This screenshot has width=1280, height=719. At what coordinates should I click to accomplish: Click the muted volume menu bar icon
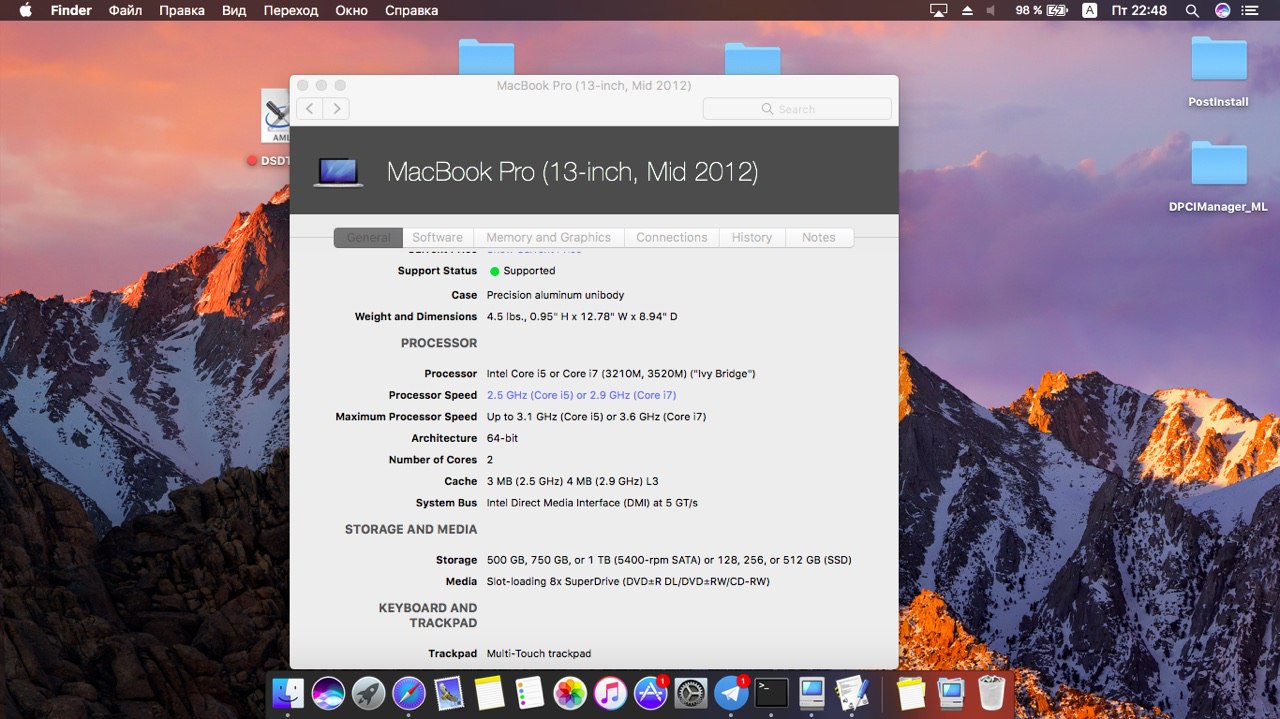pyautogui.click(x=991, y=10)
